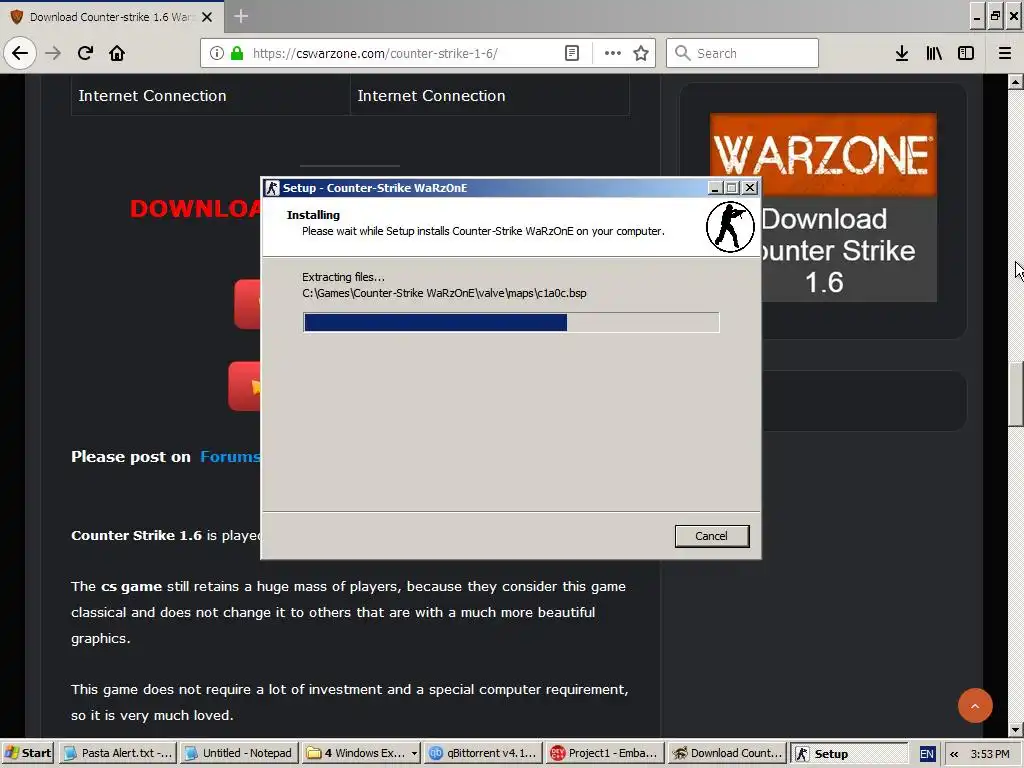Reload the current cswarzone page
The height and width of the screenshot is (768, 1024).
(85, 53)
